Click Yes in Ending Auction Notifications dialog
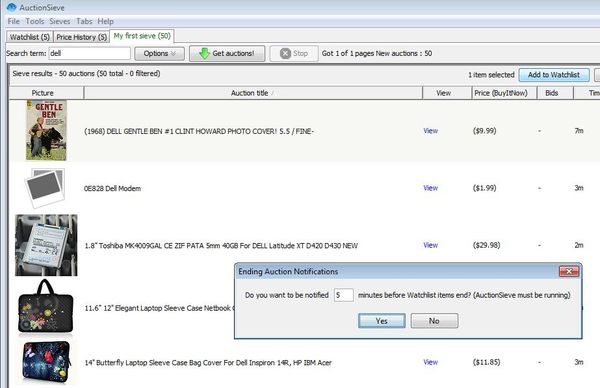The height and width of the screenshot is (388, 600). pos(382,321)
